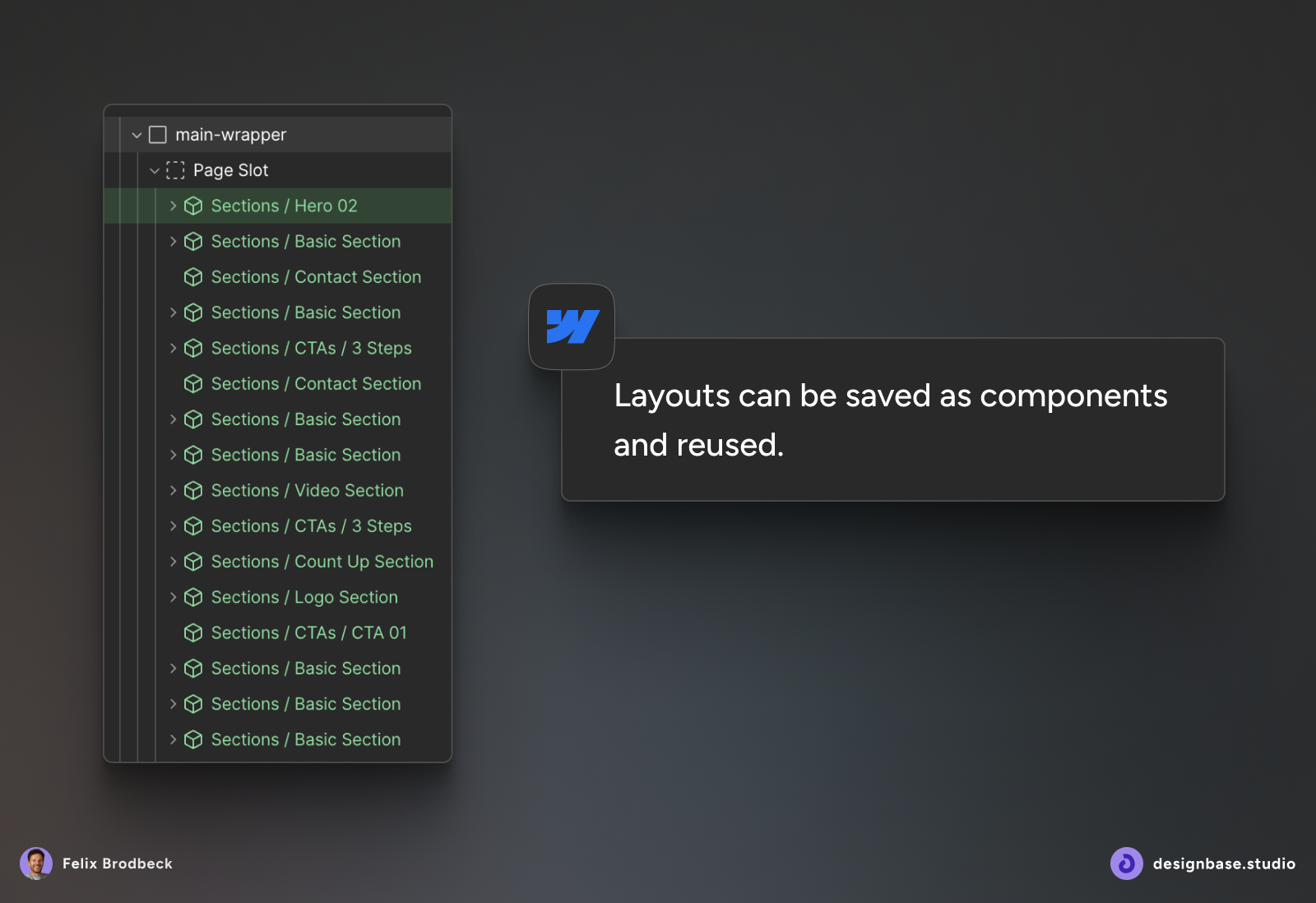This screenshot has width=1316, height=903.
Task: Click the designbase.studio logo icon
Action: [x=1126, y=864]
